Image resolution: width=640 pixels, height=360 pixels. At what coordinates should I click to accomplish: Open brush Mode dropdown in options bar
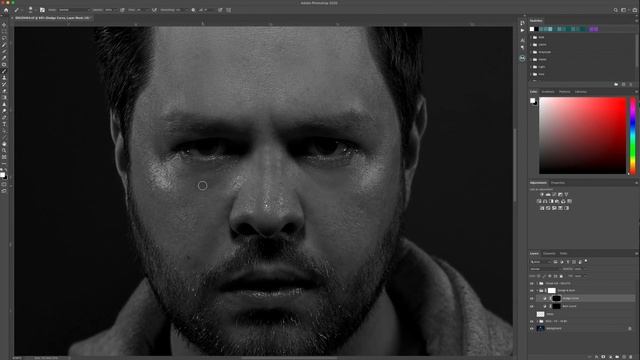tap(74, 10)
